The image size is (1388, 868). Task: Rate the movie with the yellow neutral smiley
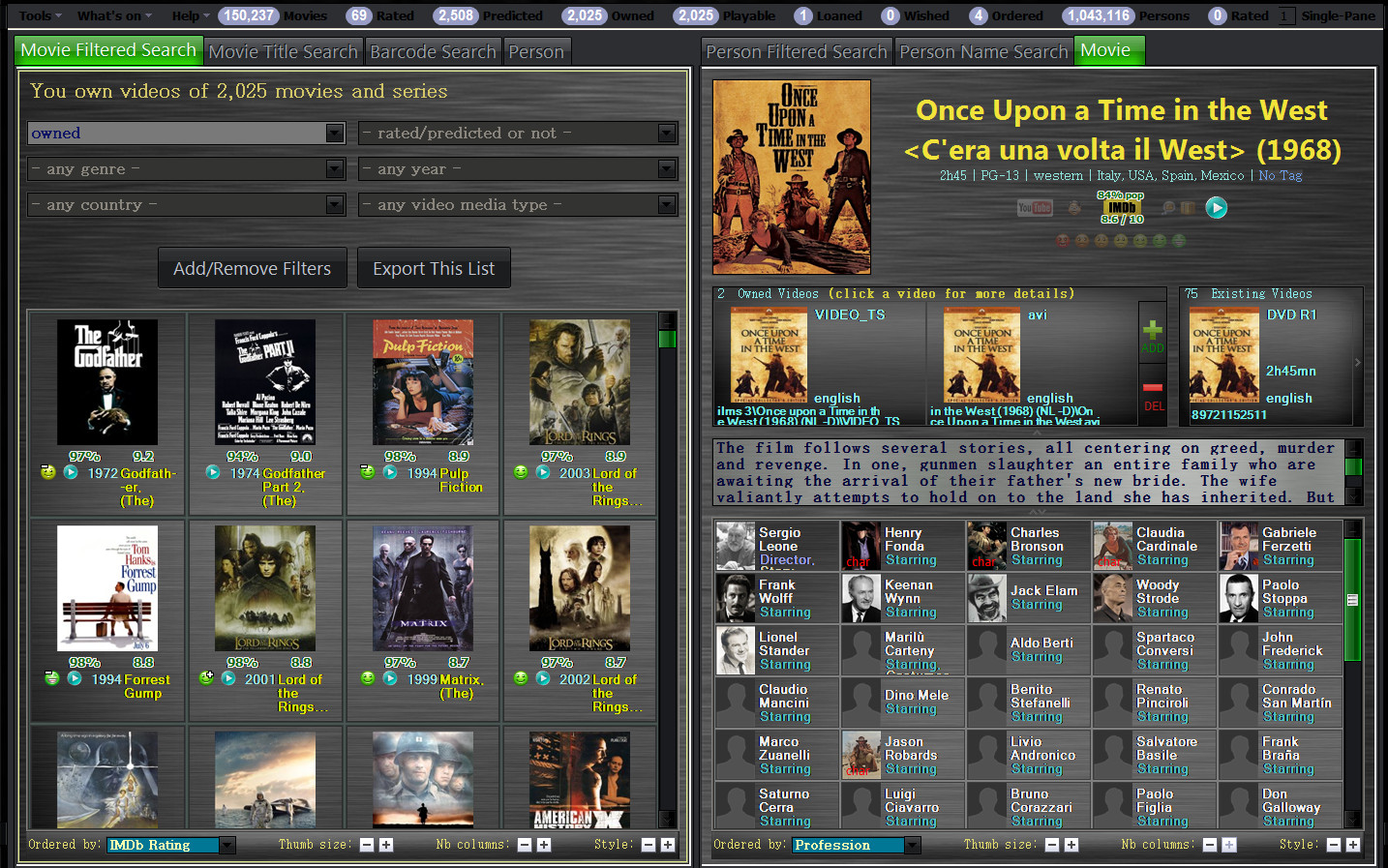click(x=1121, y=240)
